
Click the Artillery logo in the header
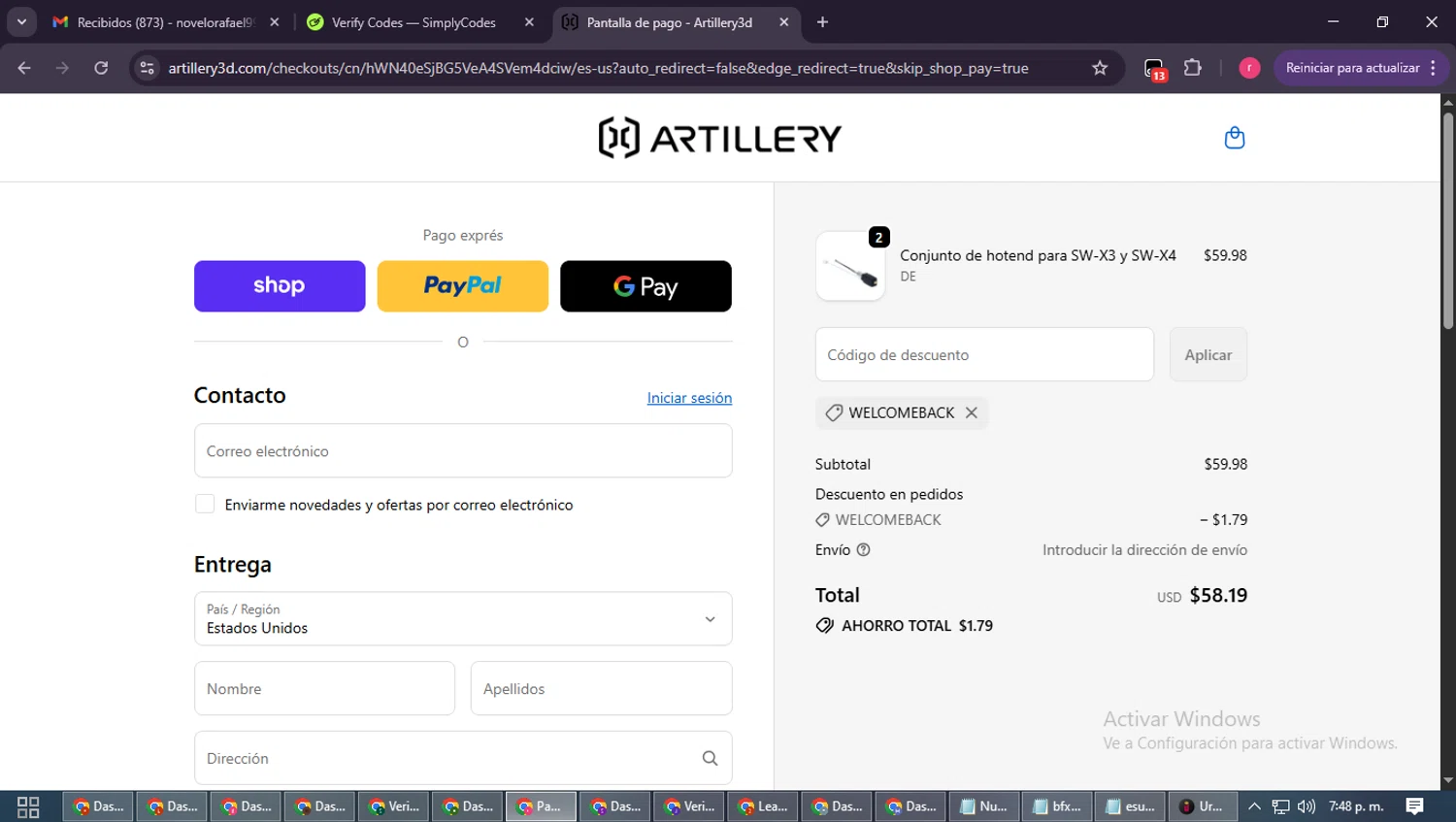pos(720,138)
